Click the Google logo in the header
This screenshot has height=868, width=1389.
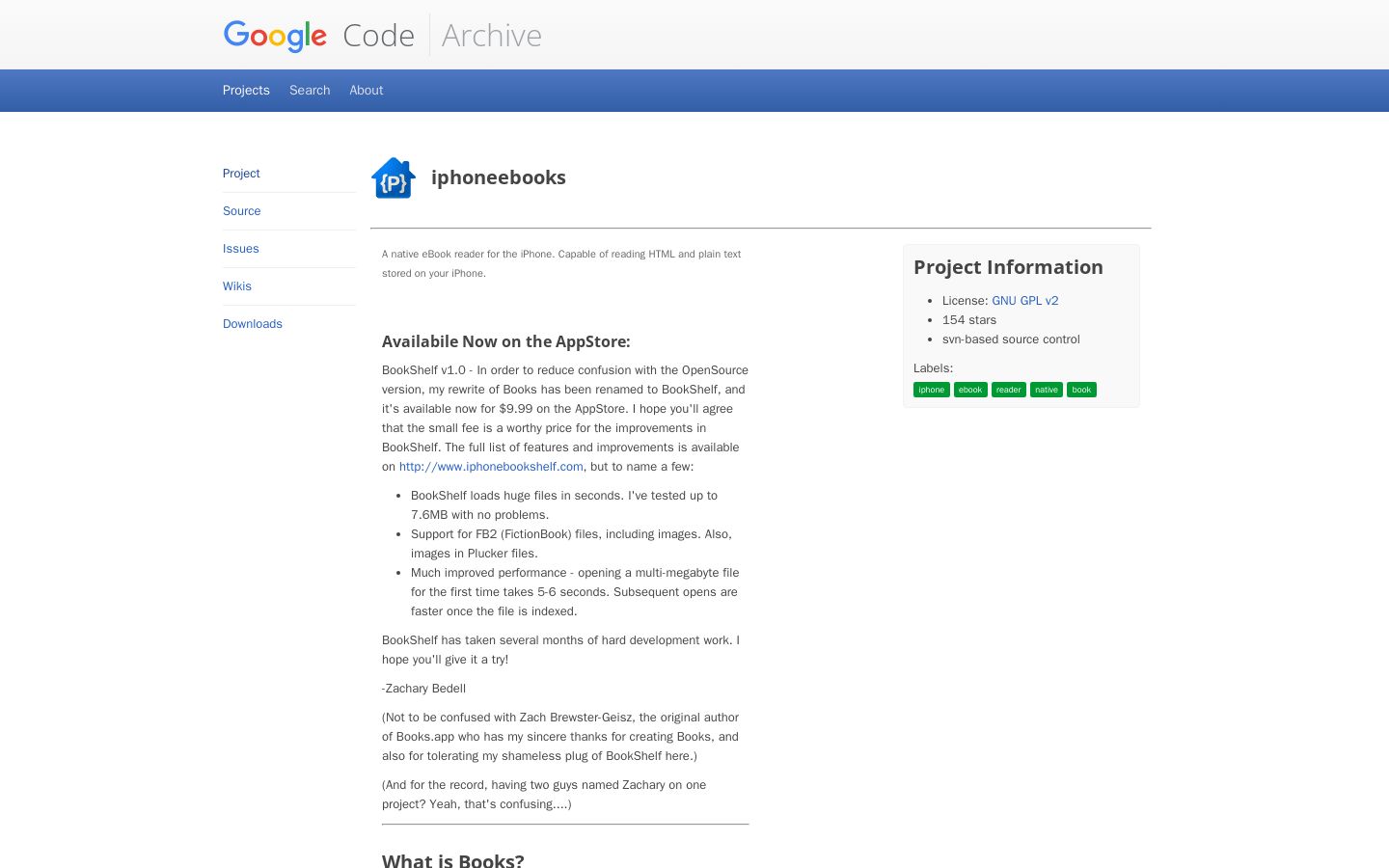(x=275, y=36)
